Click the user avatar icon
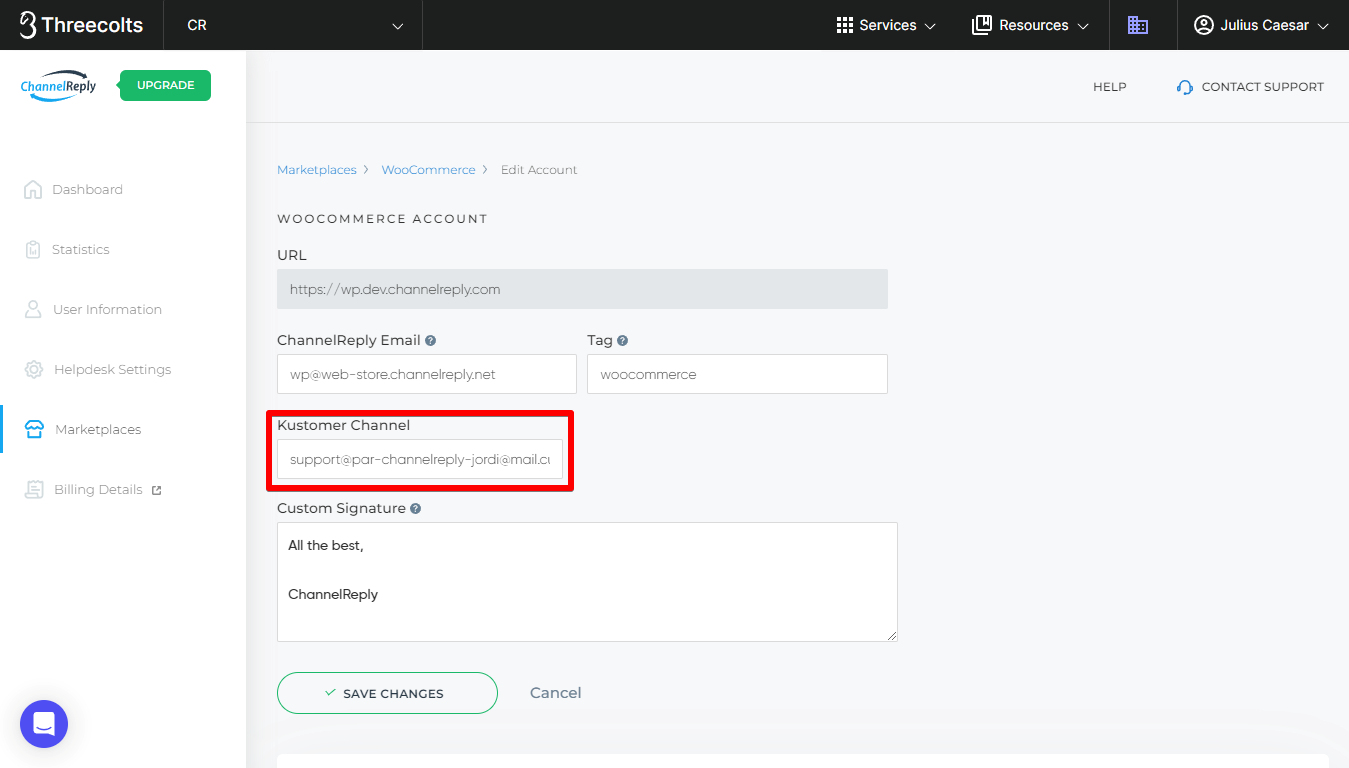The height and width of the screenshot is (768, 1349). click(1203, 25)
